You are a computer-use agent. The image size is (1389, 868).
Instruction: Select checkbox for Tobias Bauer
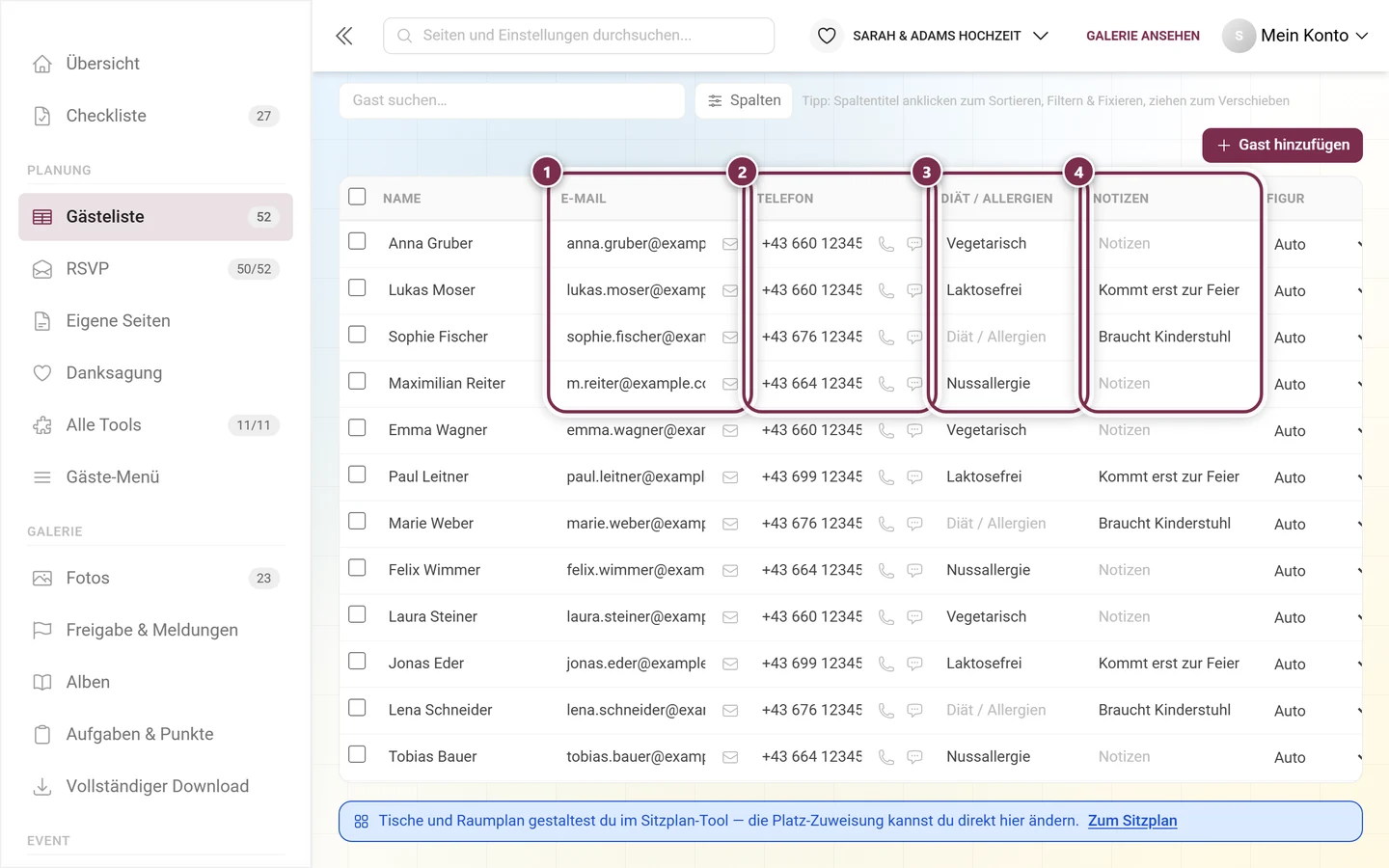click(357, 754)
